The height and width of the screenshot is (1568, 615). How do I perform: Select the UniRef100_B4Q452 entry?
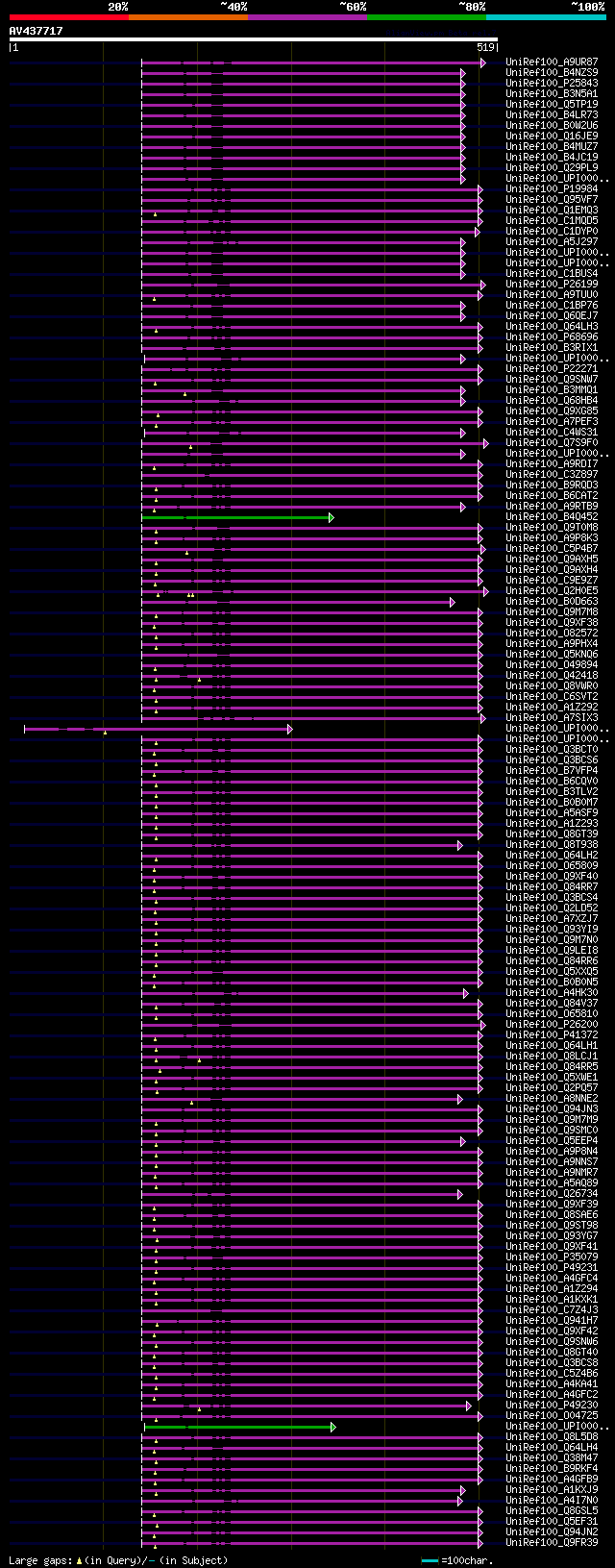(x=552, y=517)
